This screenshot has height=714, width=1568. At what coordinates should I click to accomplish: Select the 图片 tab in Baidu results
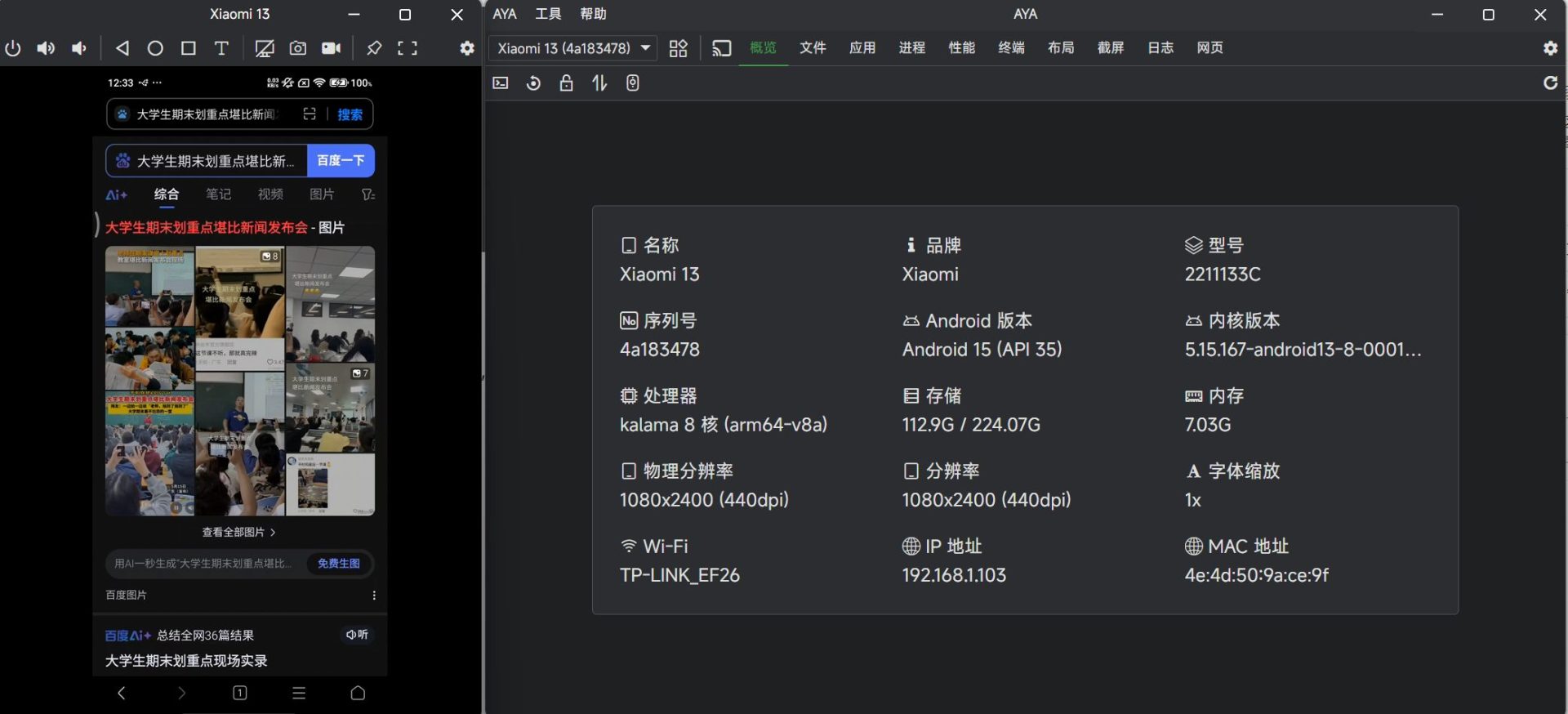pyautogui.click(x=322, y=194)
